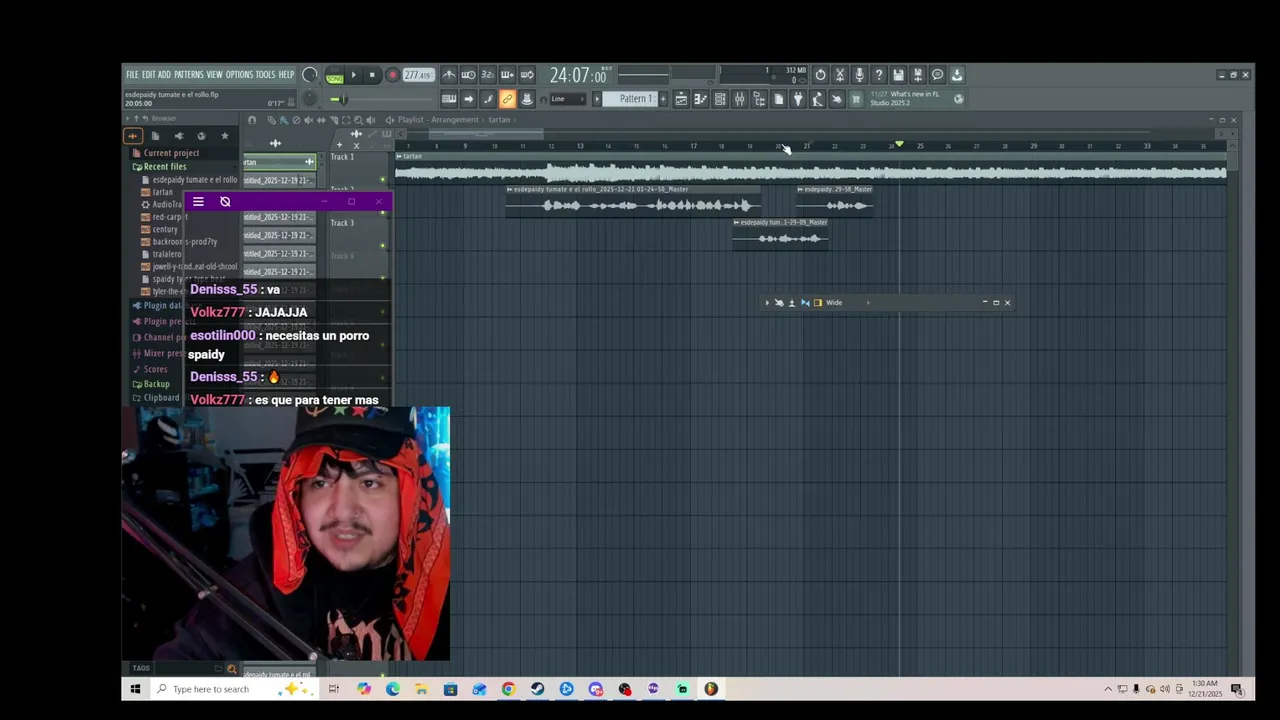The image size is (1280, 720).
Task: Open the OPTIONS menu
Action: [239, 75]
